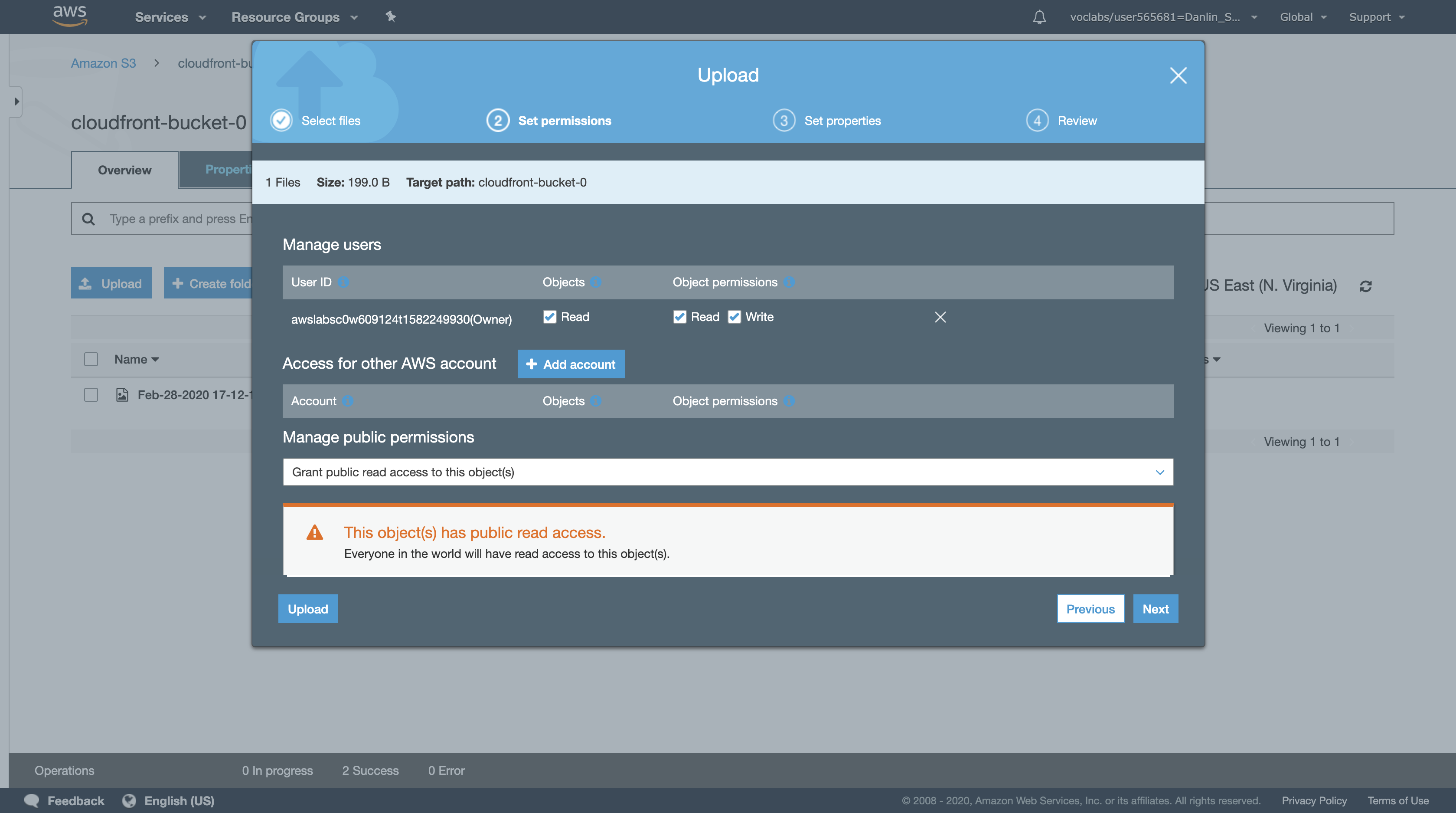Click the info icon next to User ID
Image resolution: width=1456 pixels, height=813 pixels.
point(343,282)
